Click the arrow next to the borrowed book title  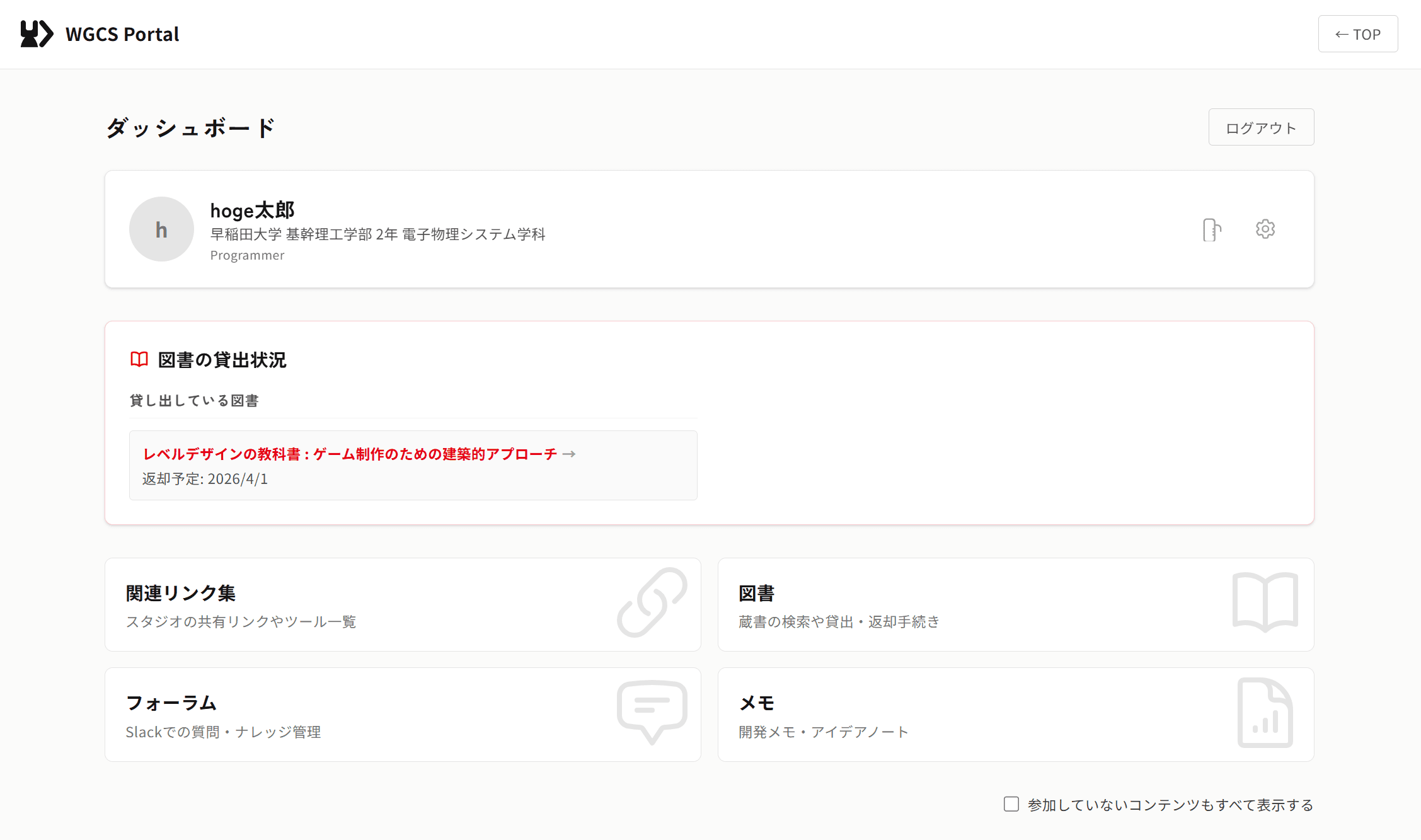[x=570, y=453]
